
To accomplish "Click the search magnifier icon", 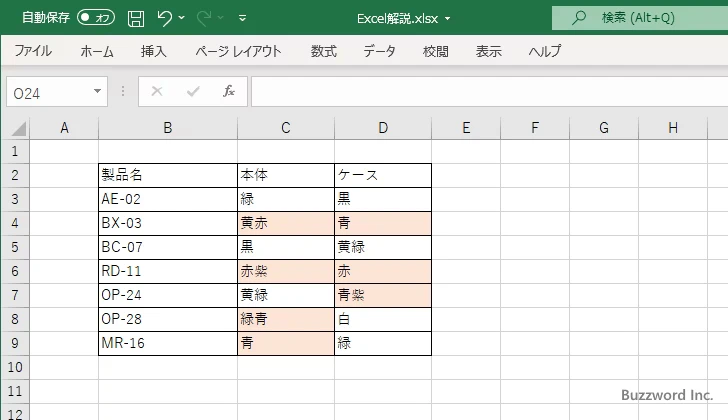I will coord(578,18).
